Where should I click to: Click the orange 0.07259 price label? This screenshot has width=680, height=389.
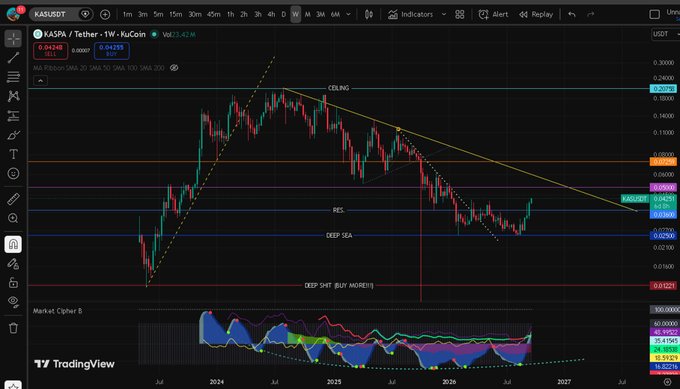pyautogui.click(x=663, y=162)
